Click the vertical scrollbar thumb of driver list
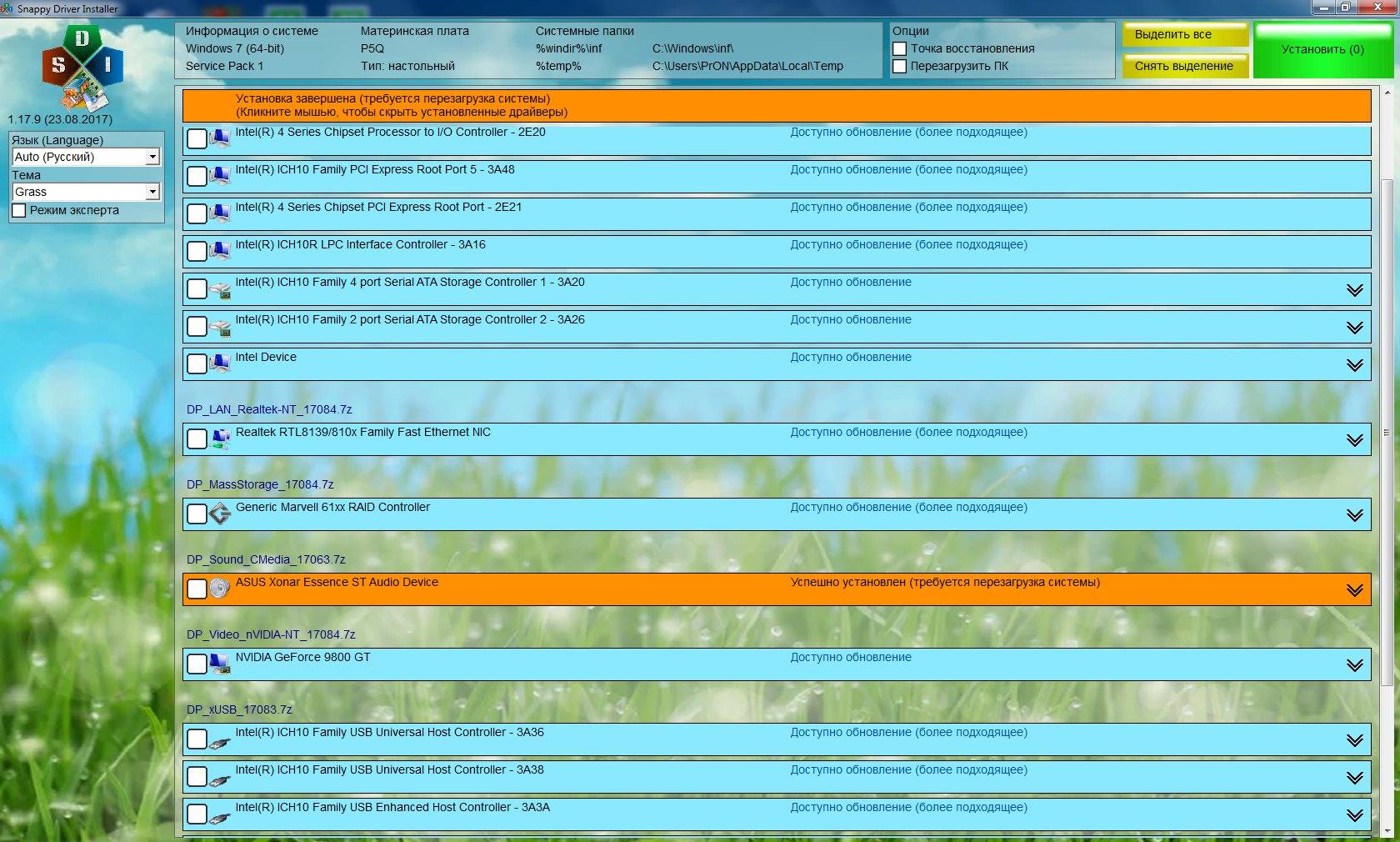Screen dimensions: 1400x842 tap(1387, 432)
